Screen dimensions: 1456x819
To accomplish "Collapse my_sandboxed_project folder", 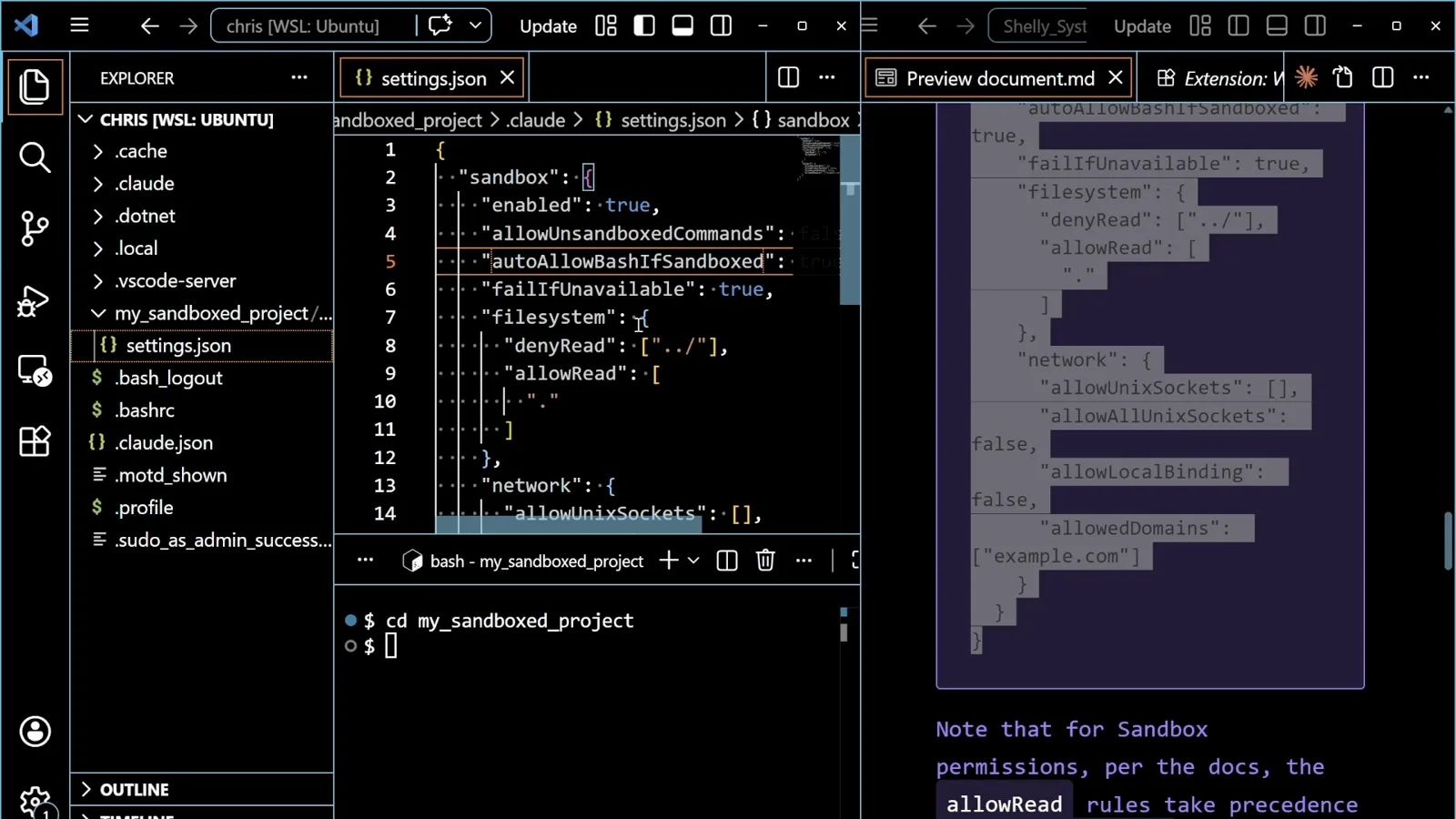I will click(x=202, y=313).
